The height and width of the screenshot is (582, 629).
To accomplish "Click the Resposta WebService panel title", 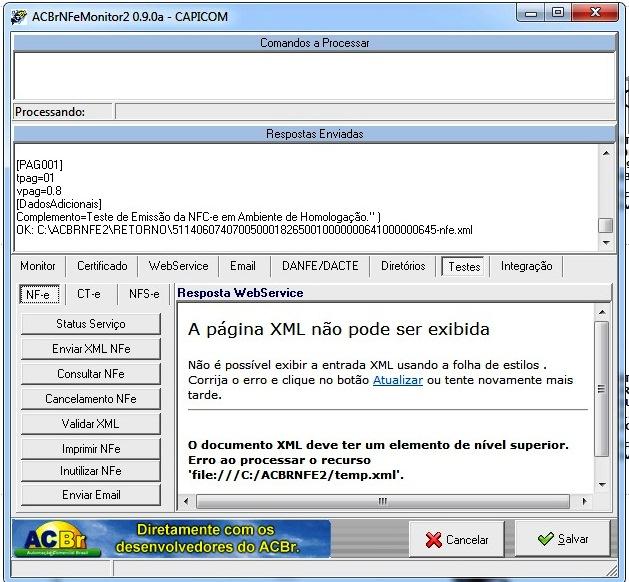I will click(x=240, y=293).
